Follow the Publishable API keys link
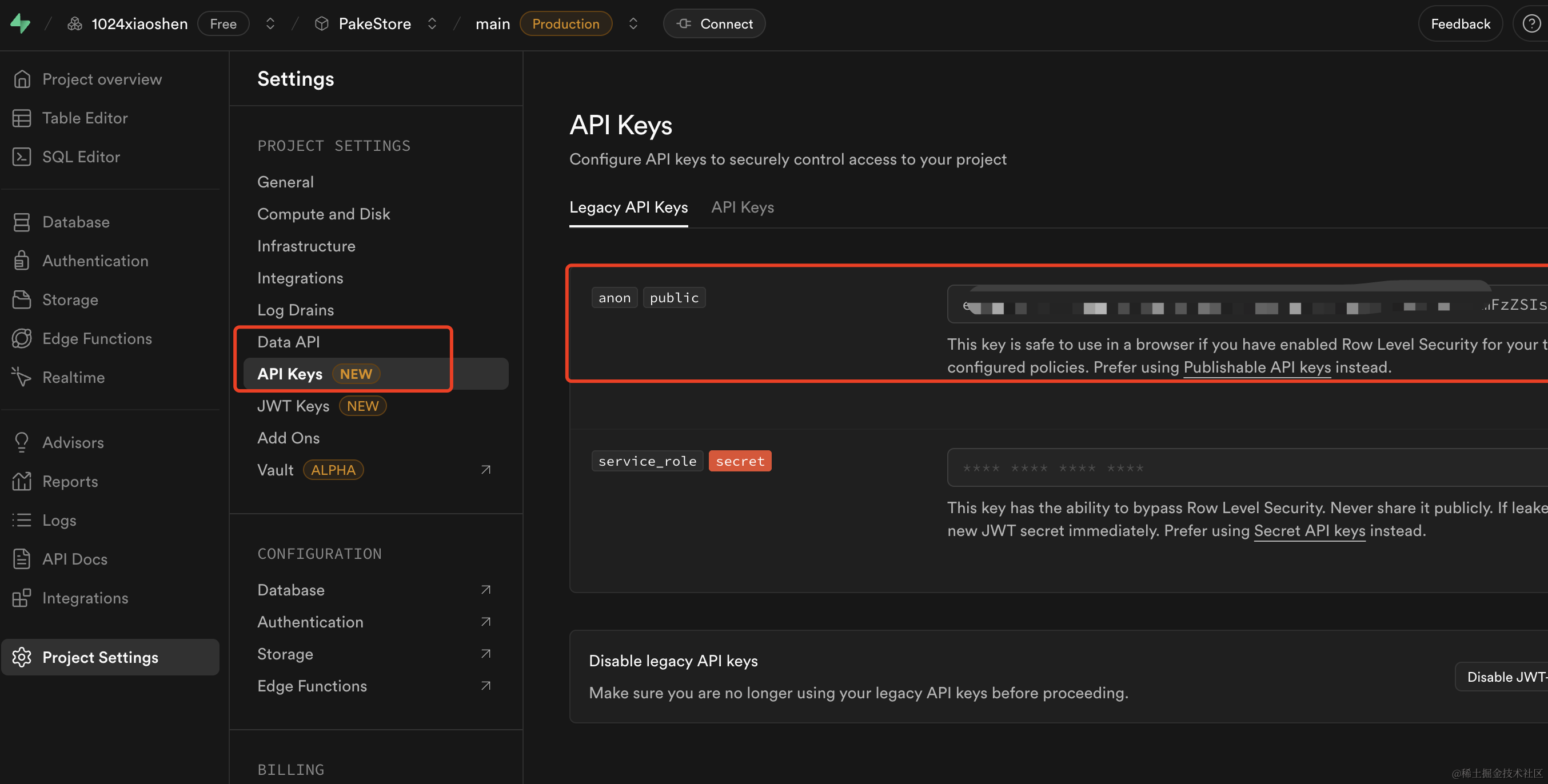Viewport: 1548px width, 784px height. (1256, 367)
